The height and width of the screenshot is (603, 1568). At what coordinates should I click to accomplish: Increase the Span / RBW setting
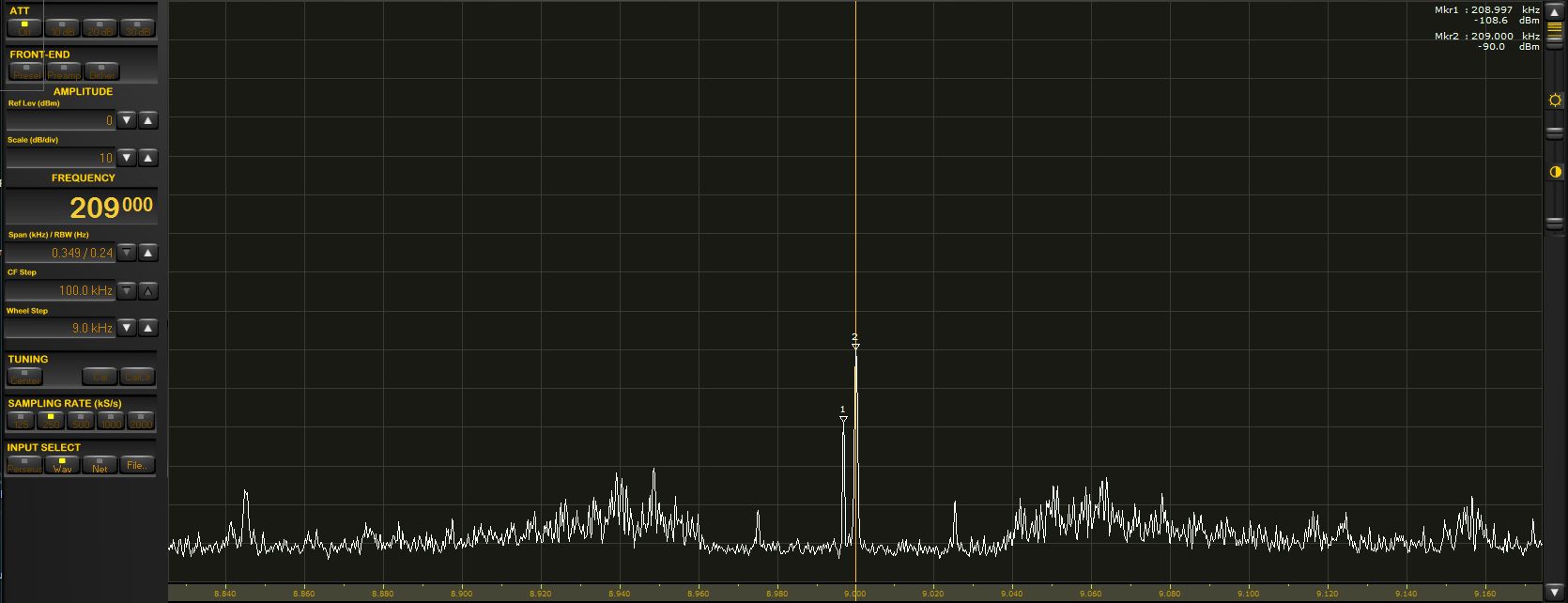tap(147, 253)
